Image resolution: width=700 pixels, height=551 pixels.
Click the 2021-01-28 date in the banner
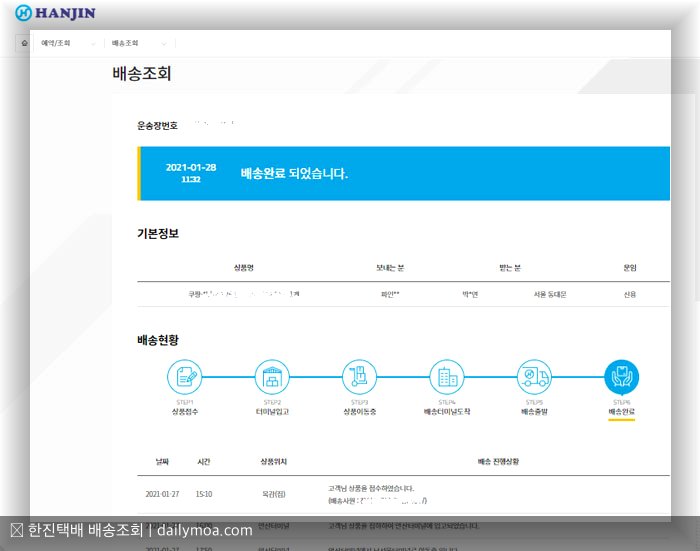point(191,167)
